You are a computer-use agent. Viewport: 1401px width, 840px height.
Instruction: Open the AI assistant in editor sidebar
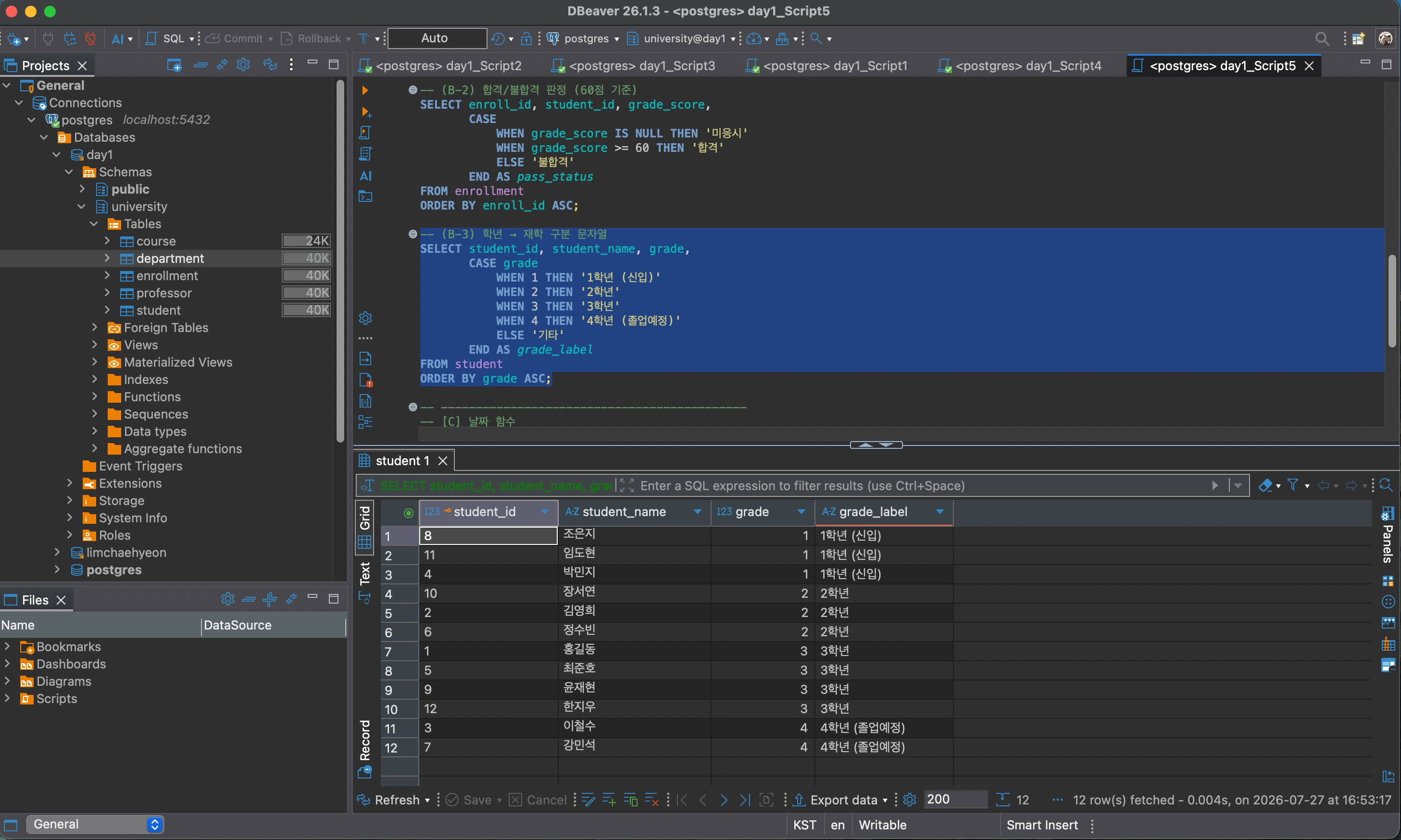[x=366, y=176]
